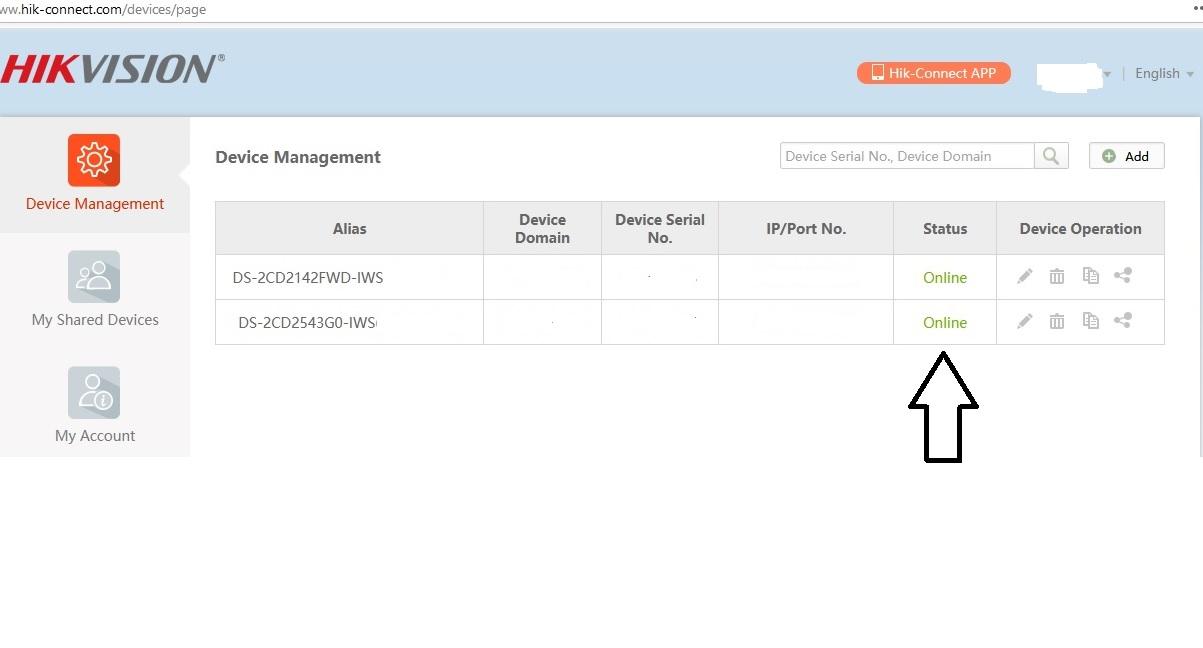Image resolution: width=1203 pixels, height=648 pixels.
Task: Open the Device Management sidebar section
Action: click(x=94, y=175)
